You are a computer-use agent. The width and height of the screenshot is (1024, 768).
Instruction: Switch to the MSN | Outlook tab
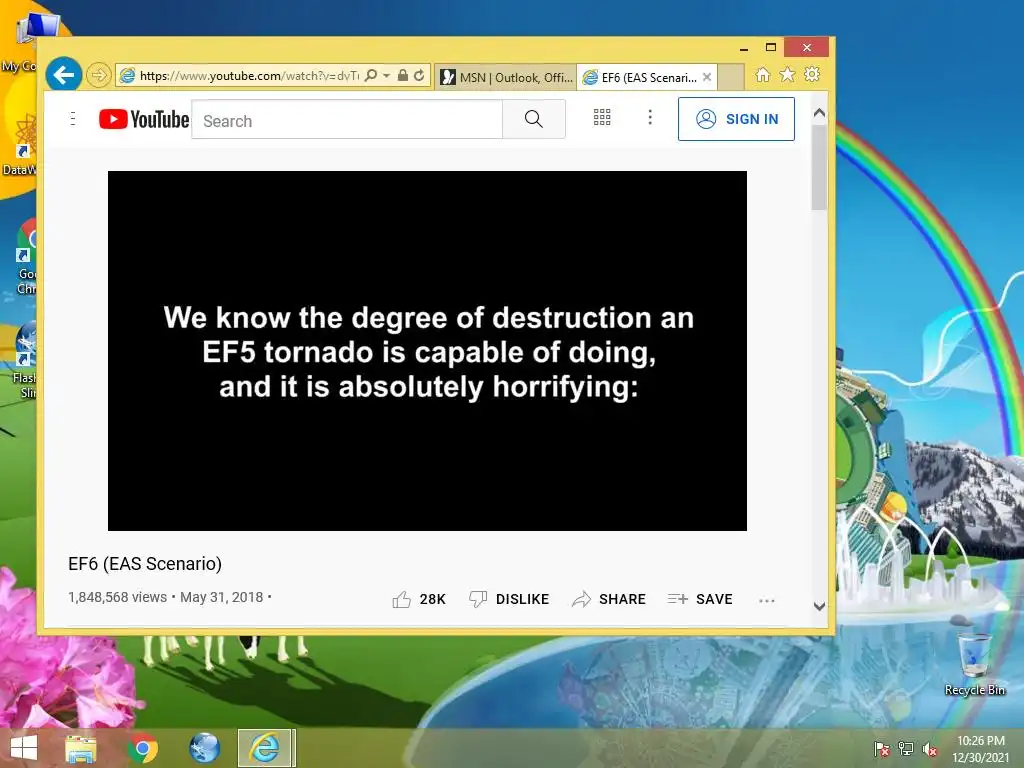pos(506,77)
